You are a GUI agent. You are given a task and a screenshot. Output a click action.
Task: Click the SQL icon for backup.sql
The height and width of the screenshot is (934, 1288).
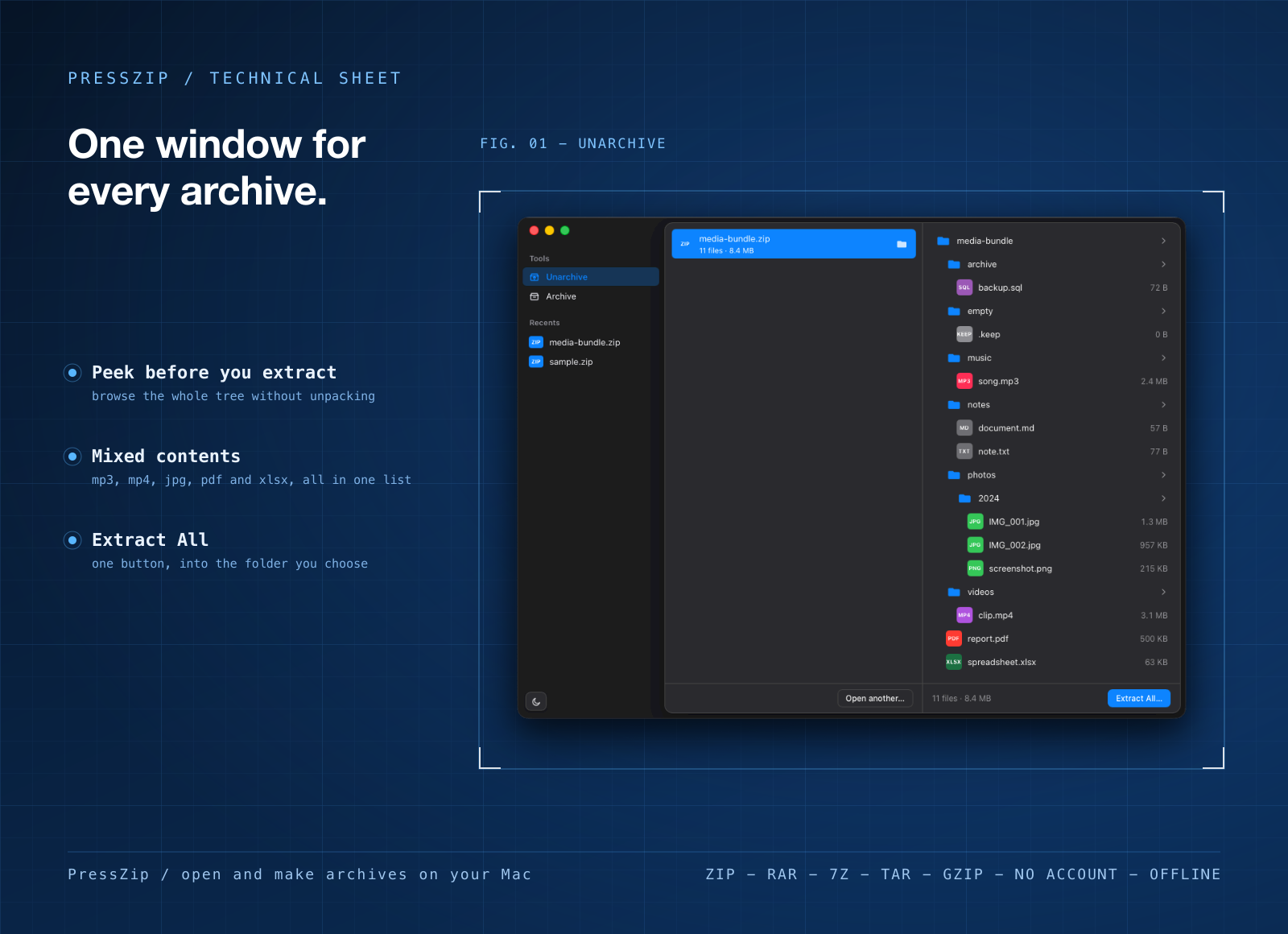click(964, 287)
